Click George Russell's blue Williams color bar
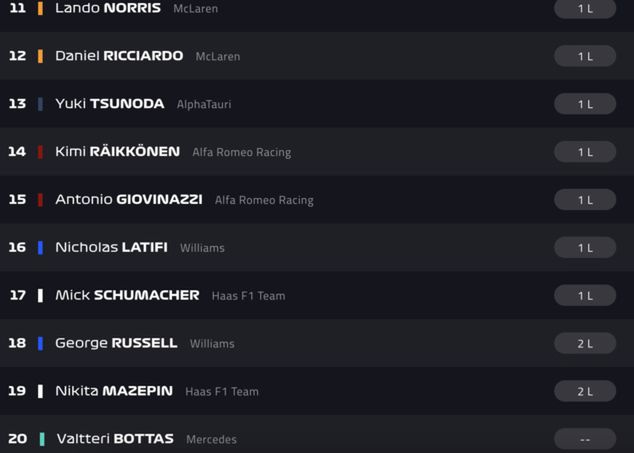The height and width of the screenshot is (453, 634). pyautogui.click(x=40, y=343)
